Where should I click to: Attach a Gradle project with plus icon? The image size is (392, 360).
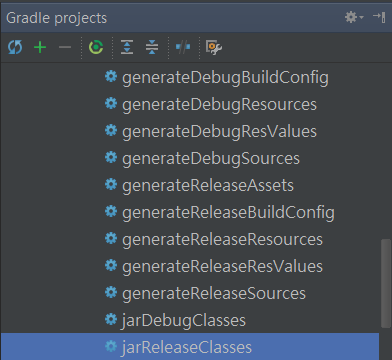[x=40, y=47]
